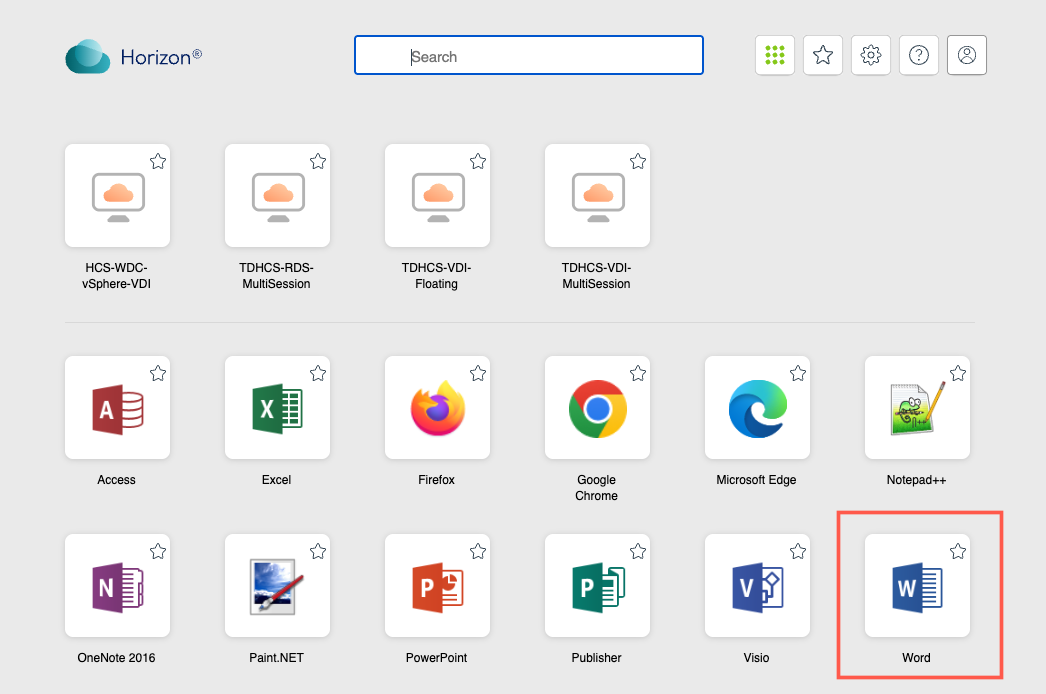Show all apps with green grid button

775,56
